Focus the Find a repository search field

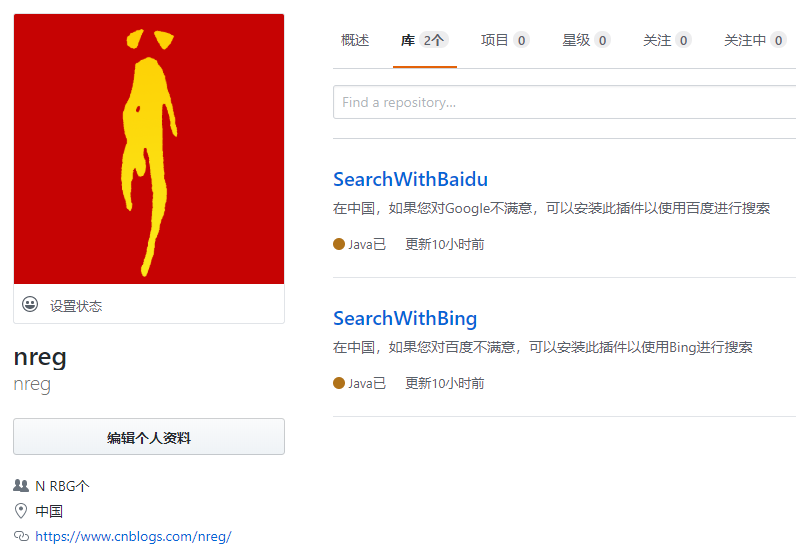click(x=565, y=102)
